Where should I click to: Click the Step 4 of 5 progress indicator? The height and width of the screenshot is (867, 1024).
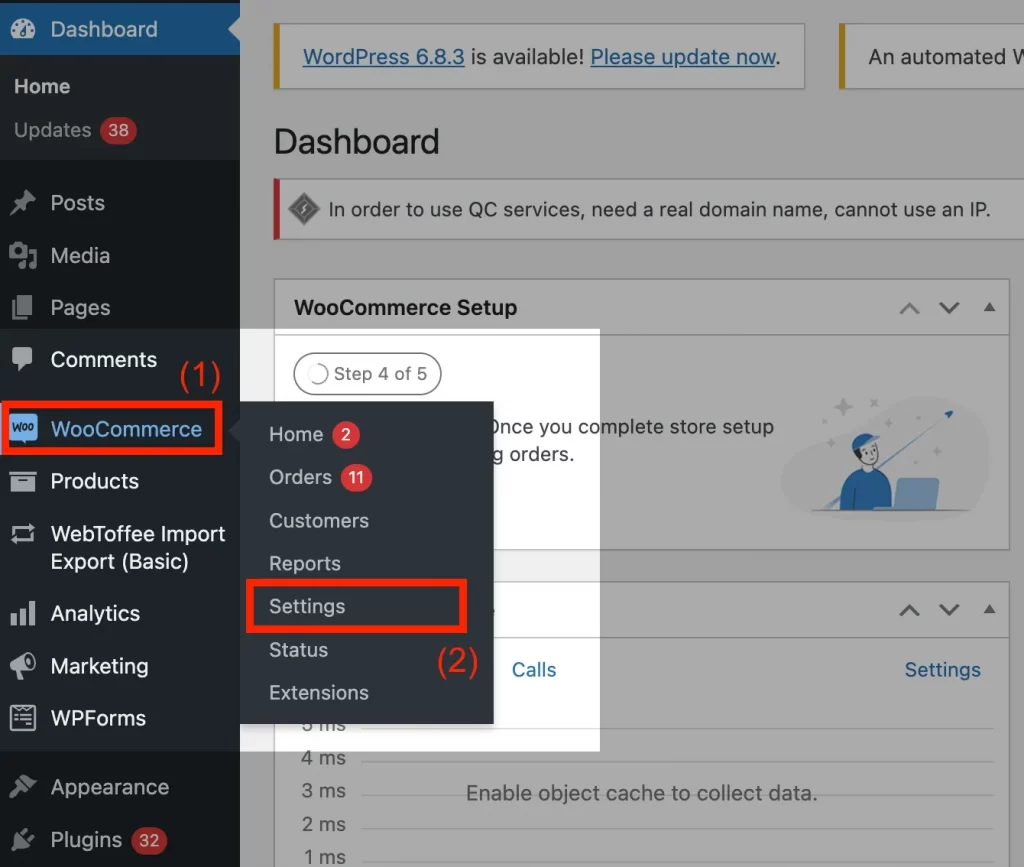(367, 374)
